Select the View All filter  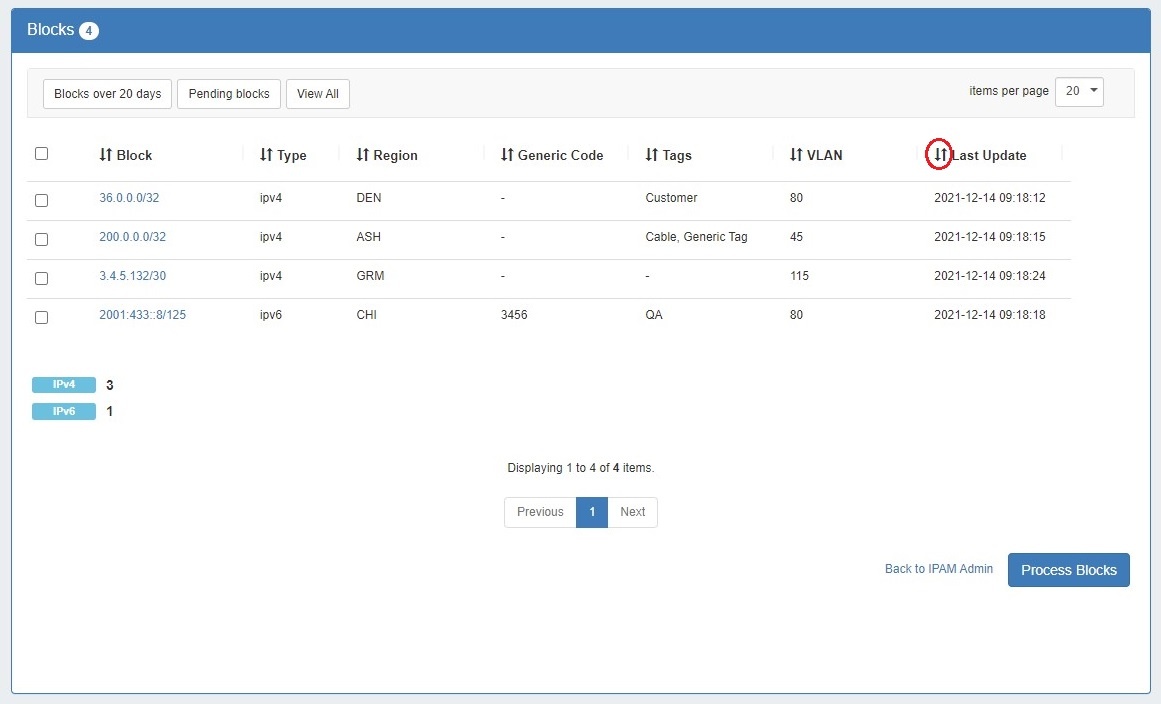tap(318, 94)
